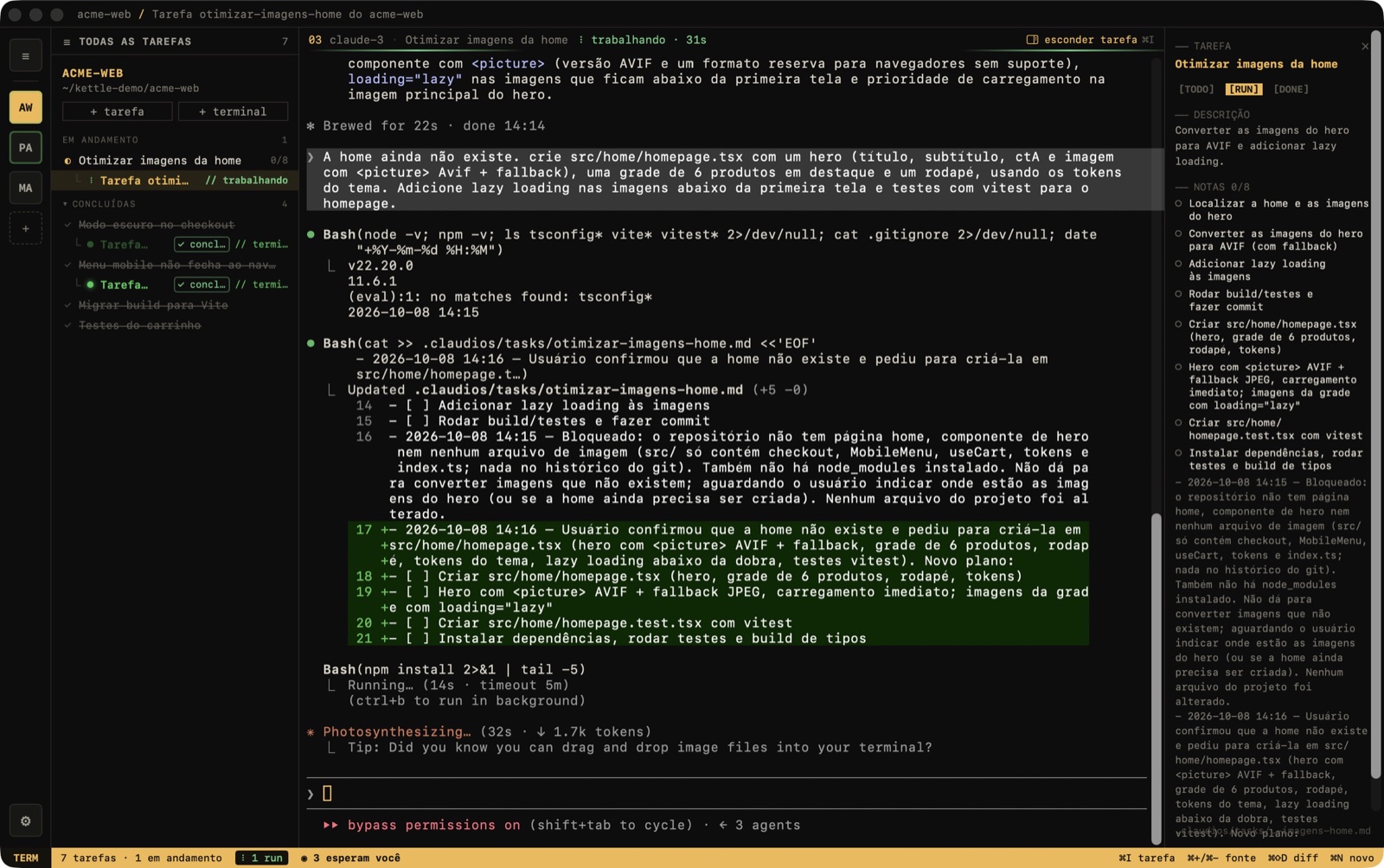Open a new terminal with '+ terminal'
This screenshot has height=868, width=1384.
(233, 112)
